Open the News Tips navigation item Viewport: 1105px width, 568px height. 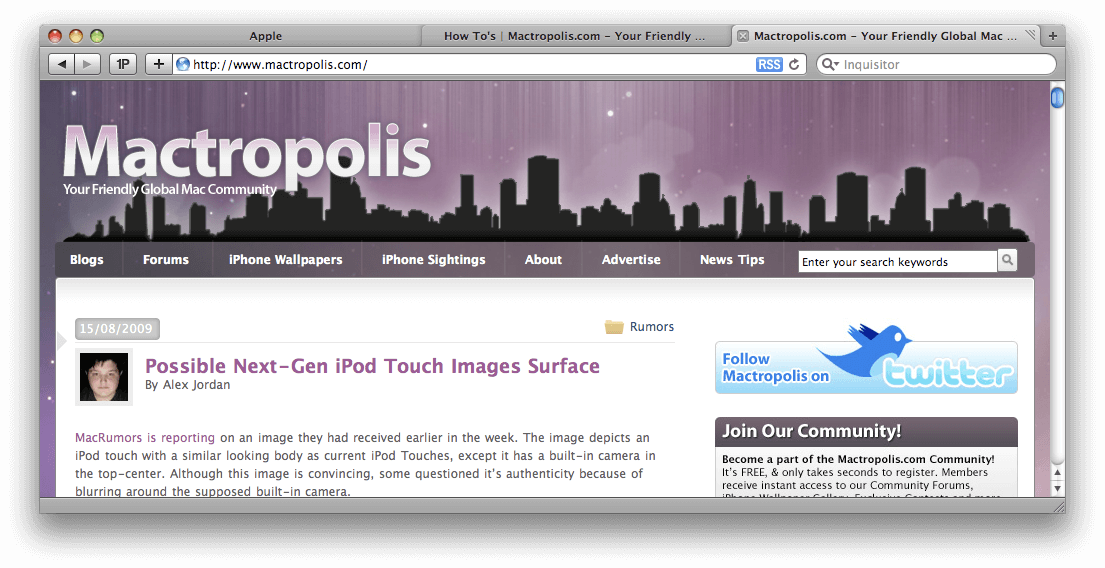coord(732,259)
